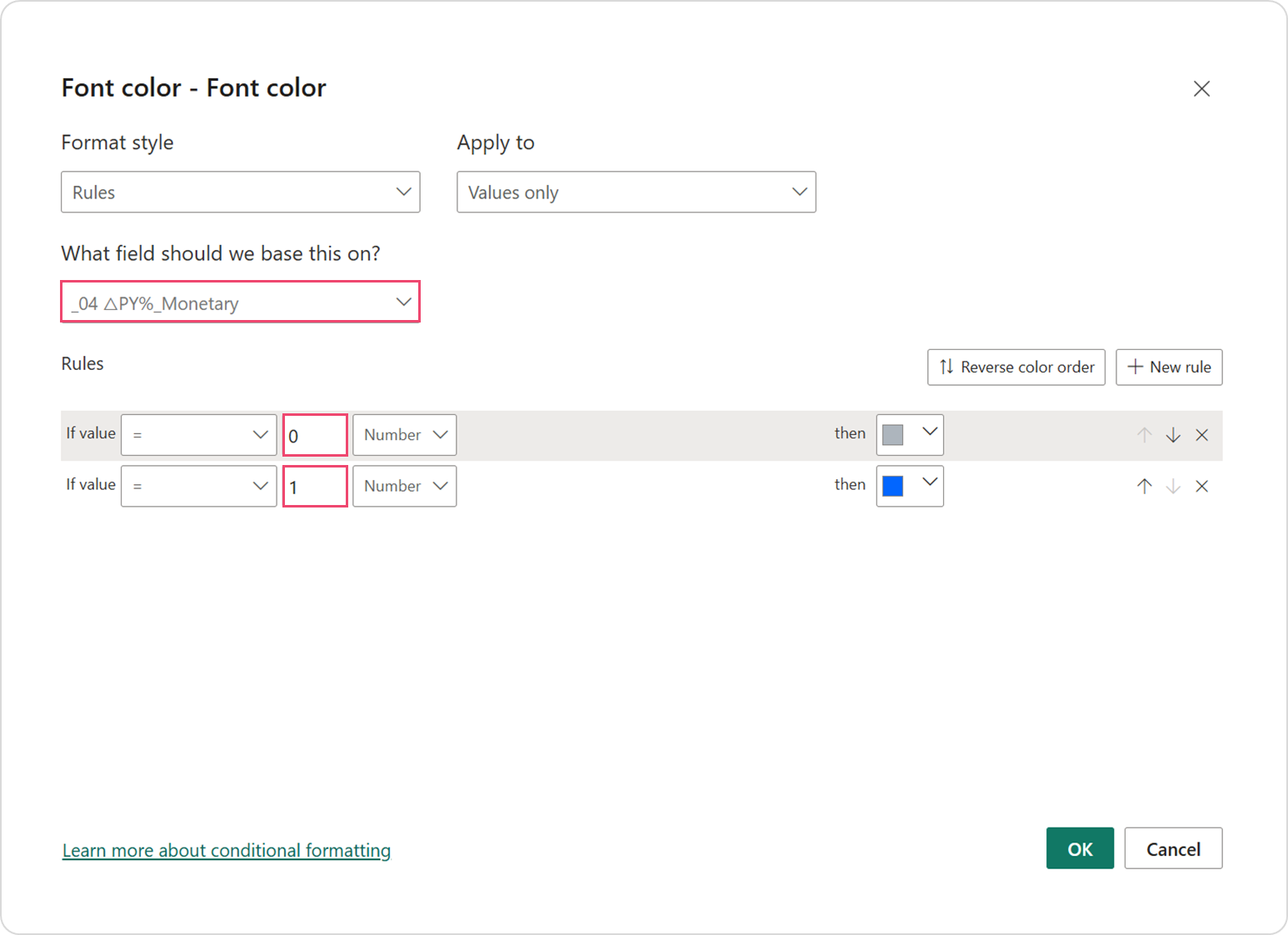Open the Format style Rules dropdown
The height and width of the screenshot is (935, 1288).
[241, 192]
